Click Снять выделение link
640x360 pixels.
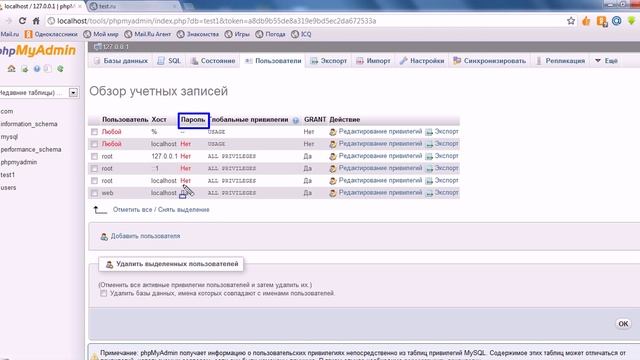tap(184, 210)
